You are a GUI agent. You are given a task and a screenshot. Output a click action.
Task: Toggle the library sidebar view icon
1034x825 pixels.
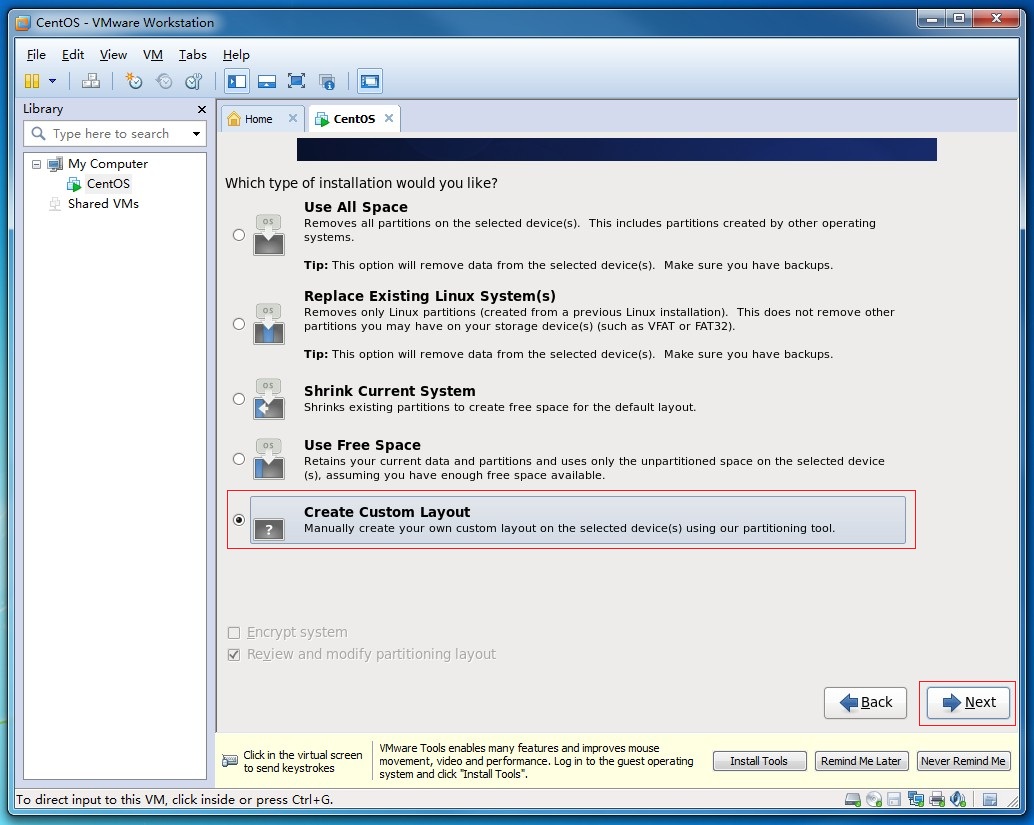(x=237, y=81)
